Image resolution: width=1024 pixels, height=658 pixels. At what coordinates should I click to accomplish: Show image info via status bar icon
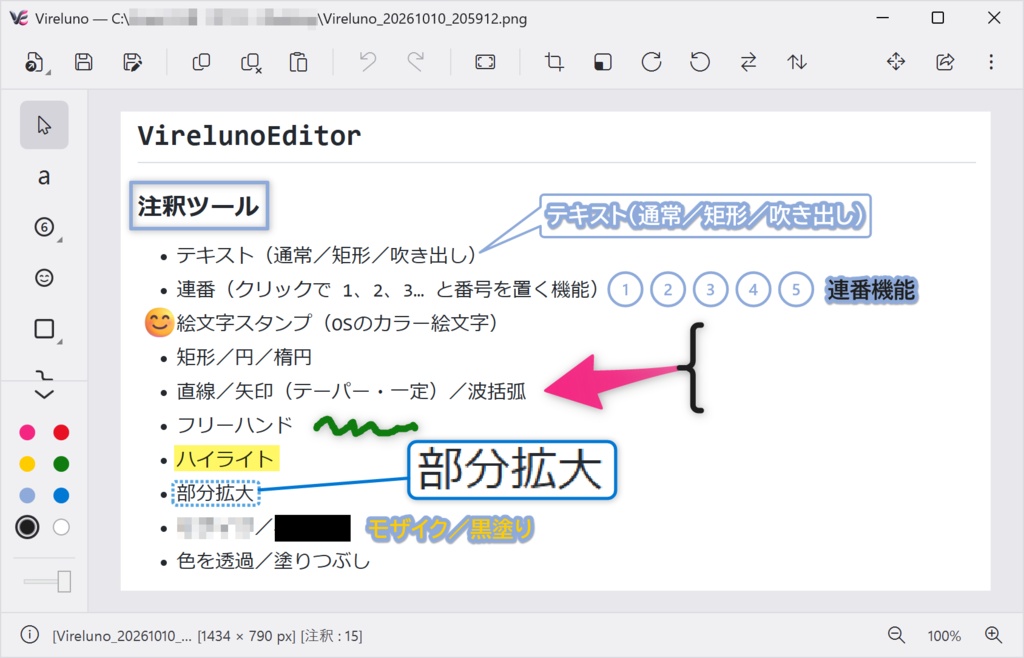coord(29,634)
